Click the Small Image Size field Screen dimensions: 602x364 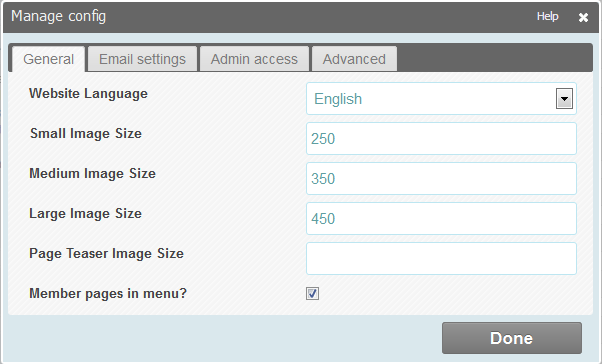click(441, 139)
